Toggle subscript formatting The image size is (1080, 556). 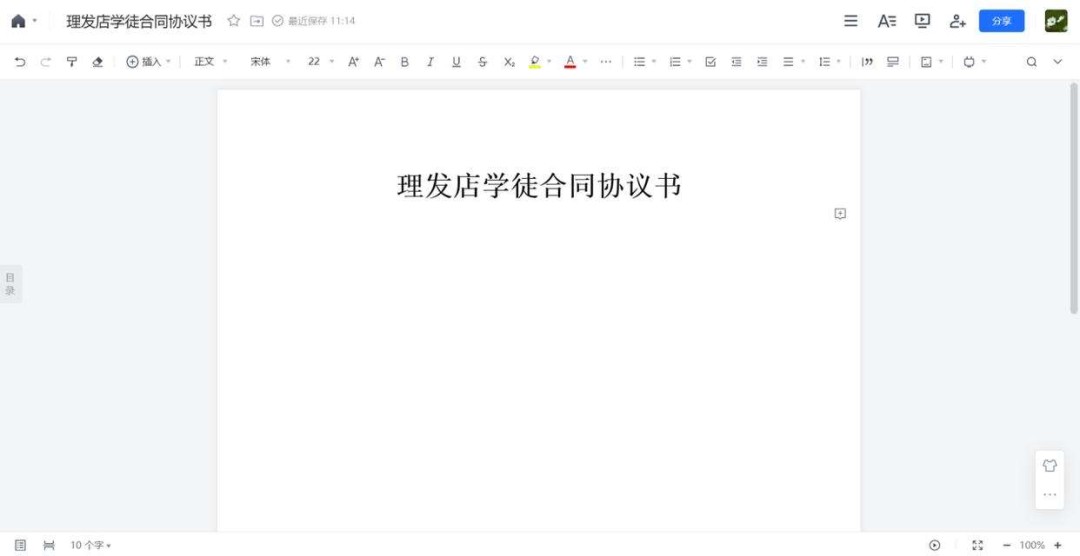(508, 62)
